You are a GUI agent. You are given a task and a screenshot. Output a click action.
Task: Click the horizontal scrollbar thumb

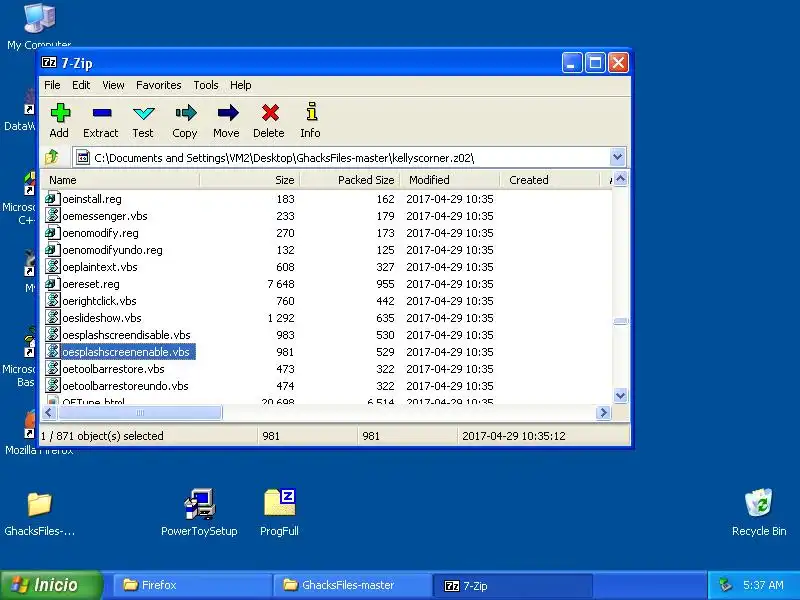pyautogui.click(x=140, y=412)
